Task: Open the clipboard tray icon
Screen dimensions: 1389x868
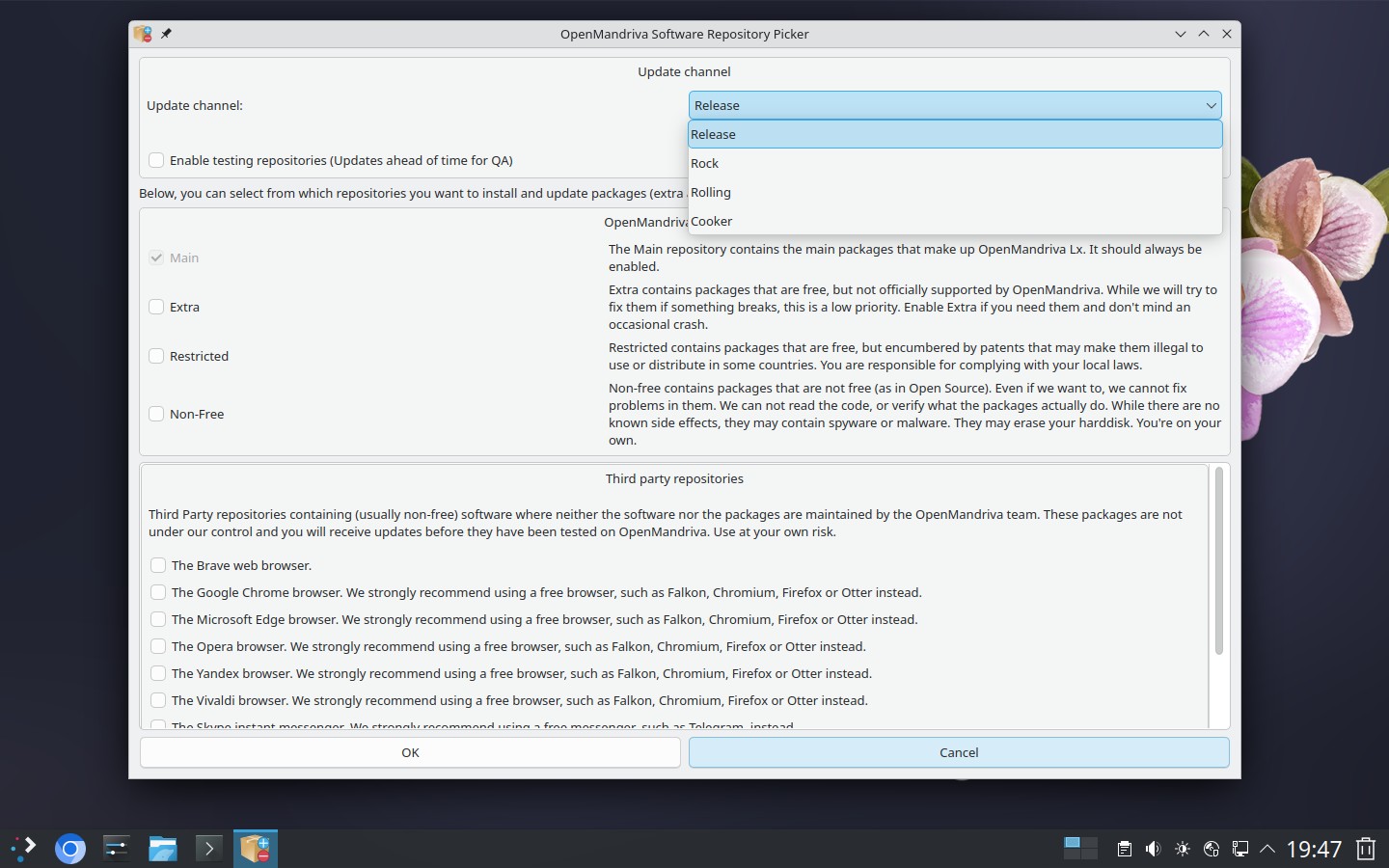Action: click(x=1124, y=849)
